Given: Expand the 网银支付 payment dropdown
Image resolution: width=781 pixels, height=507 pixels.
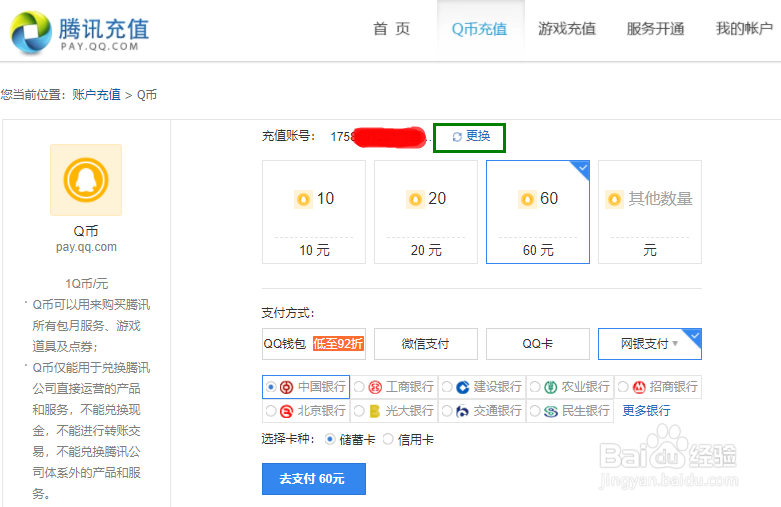Looking at the screenshot, I should pos(649,344).
